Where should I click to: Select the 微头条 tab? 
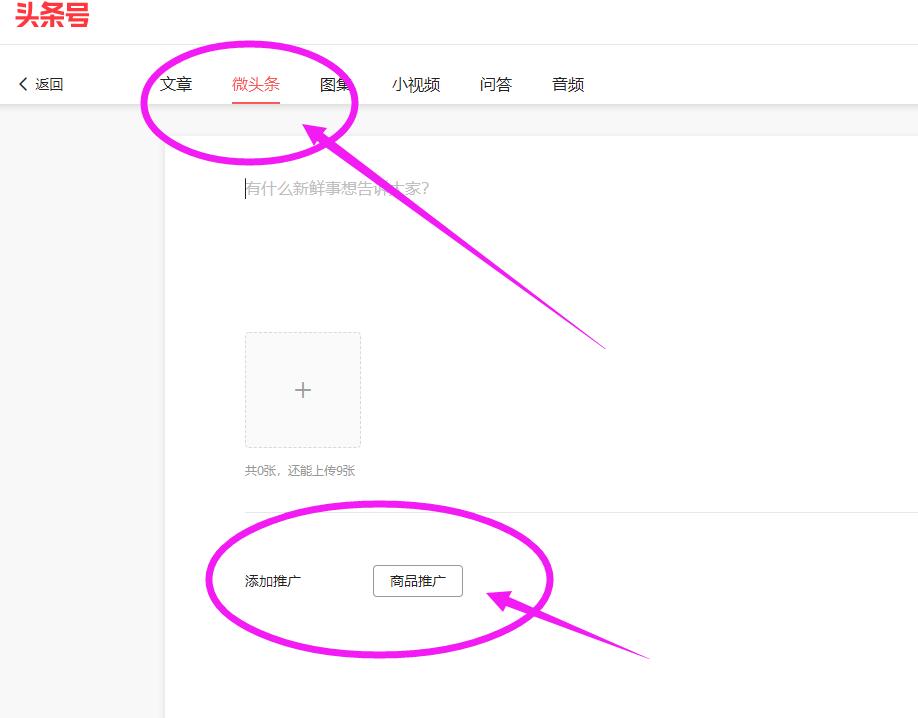tap(256, 84)
